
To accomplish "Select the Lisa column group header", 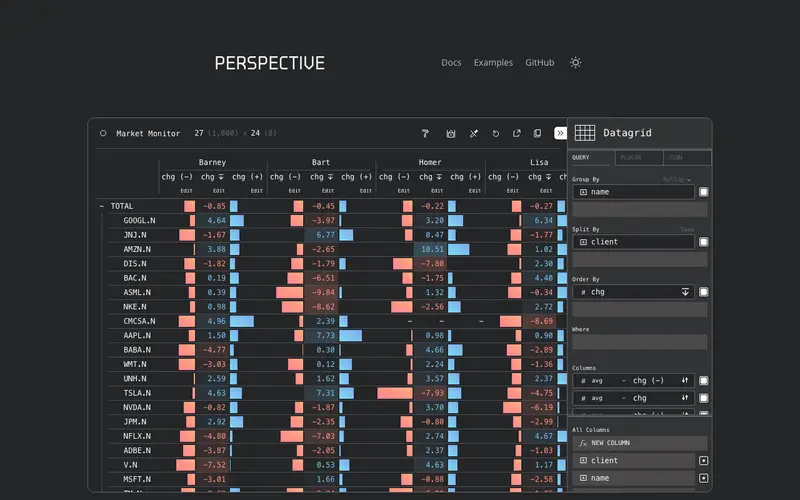I will pyautogui.click(x=539, y=162).
